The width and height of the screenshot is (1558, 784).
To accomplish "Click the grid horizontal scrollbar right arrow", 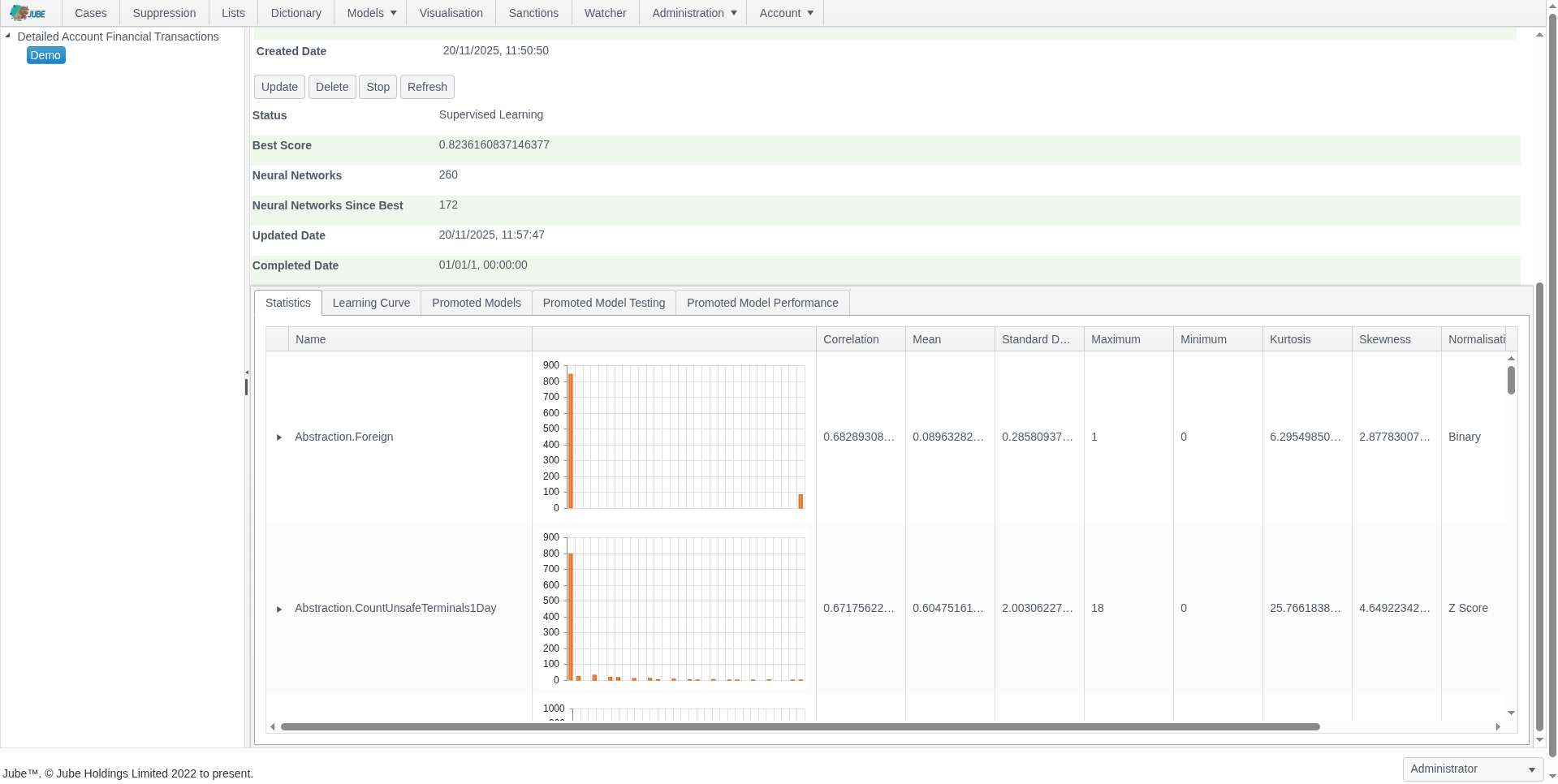I will tap(1498, 727).
